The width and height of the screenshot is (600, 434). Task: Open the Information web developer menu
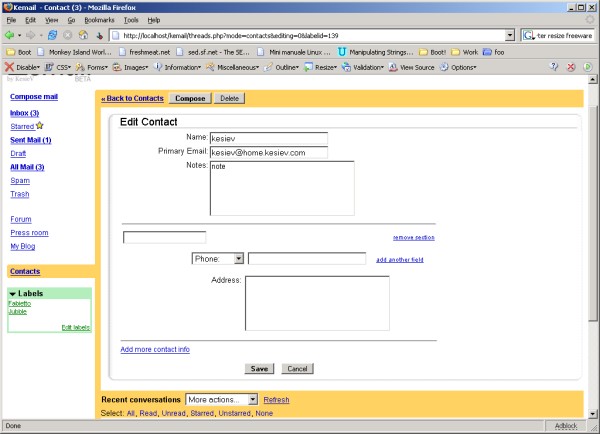[x=177, y=67]
